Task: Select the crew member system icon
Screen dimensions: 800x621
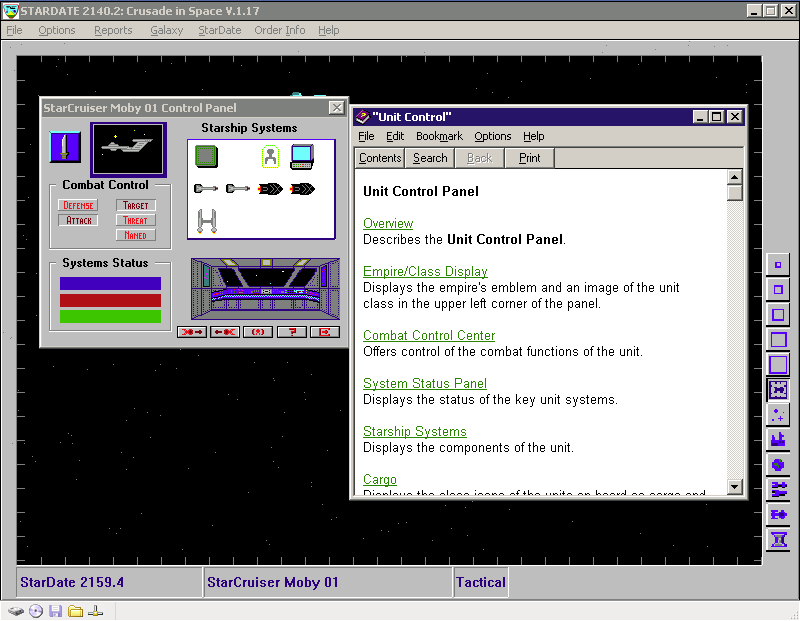Action: click(270, 156)
